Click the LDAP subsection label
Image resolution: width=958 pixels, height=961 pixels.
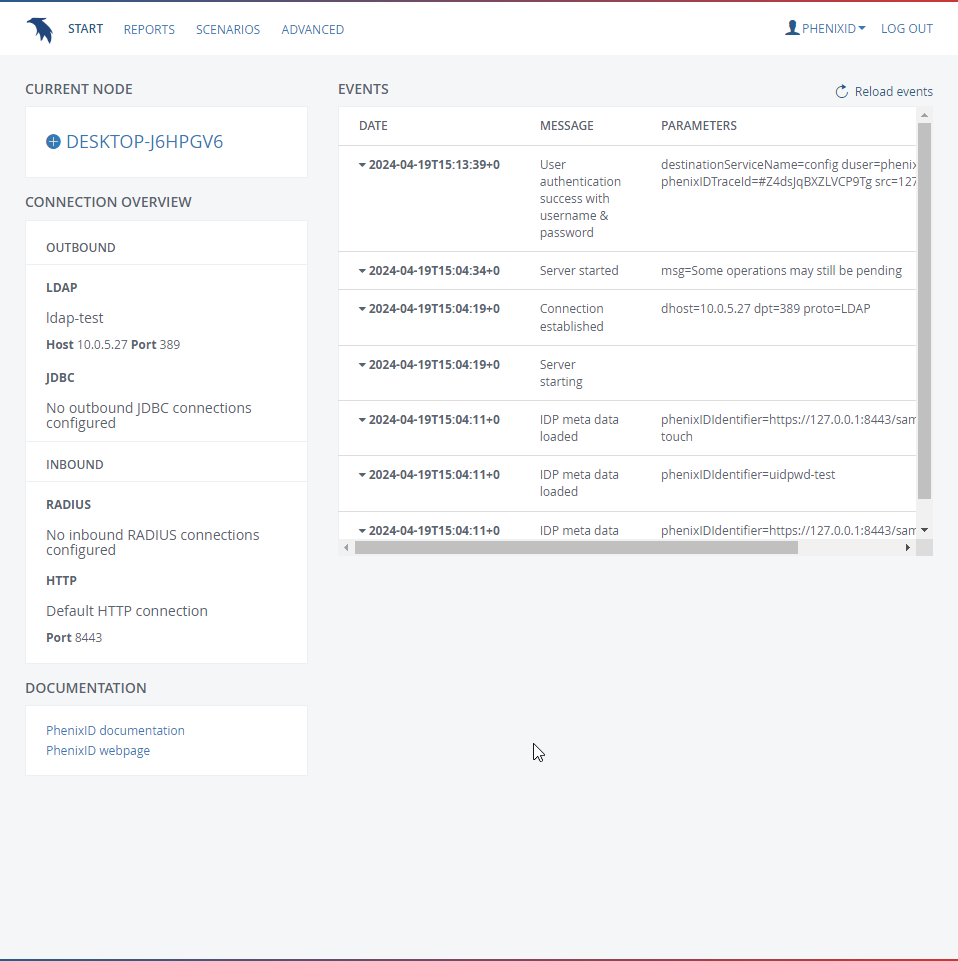click(62, 287)
